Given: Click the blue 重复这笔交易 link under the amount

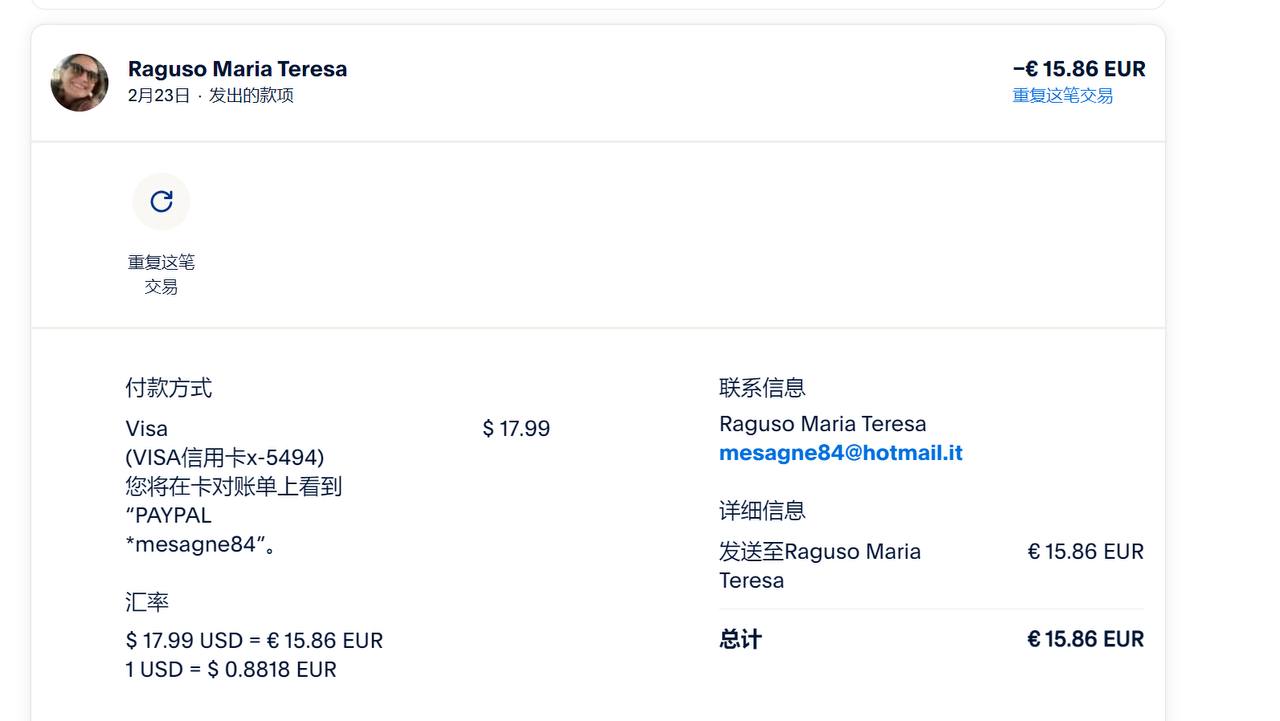Looking at the screenshot, I should (x=1062, y=96).
